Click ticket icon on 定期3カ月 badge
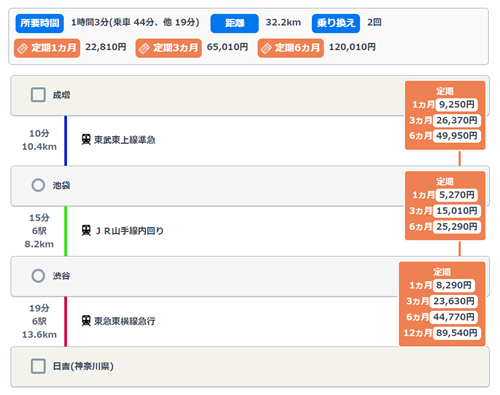500x395 pixels. click(144, 48)
